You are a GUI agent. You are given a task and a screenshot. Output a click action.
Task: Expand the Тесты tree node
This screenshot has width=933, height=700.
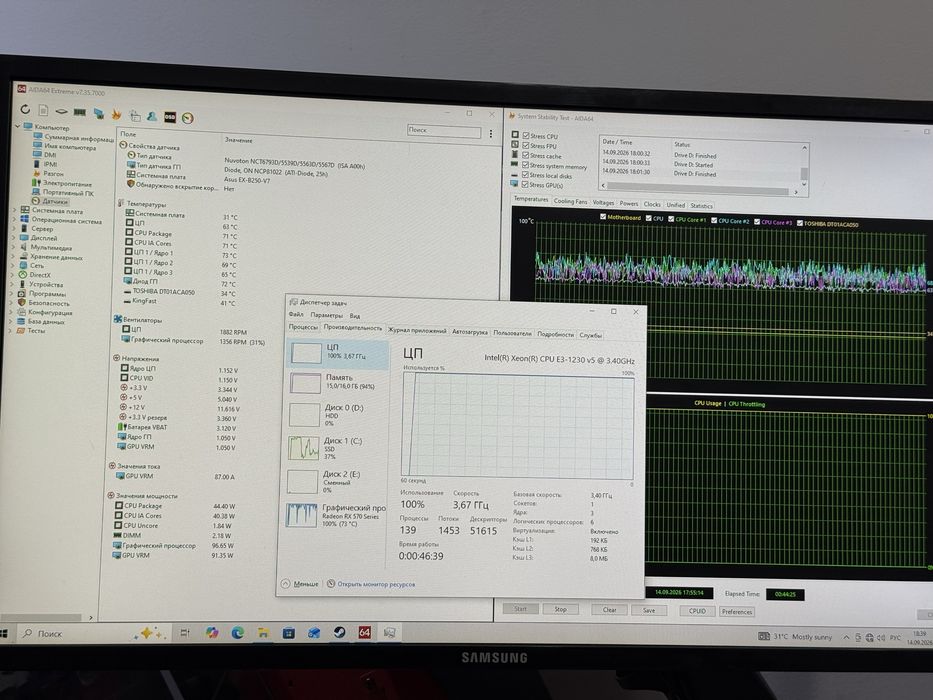[x=12, y=330]
